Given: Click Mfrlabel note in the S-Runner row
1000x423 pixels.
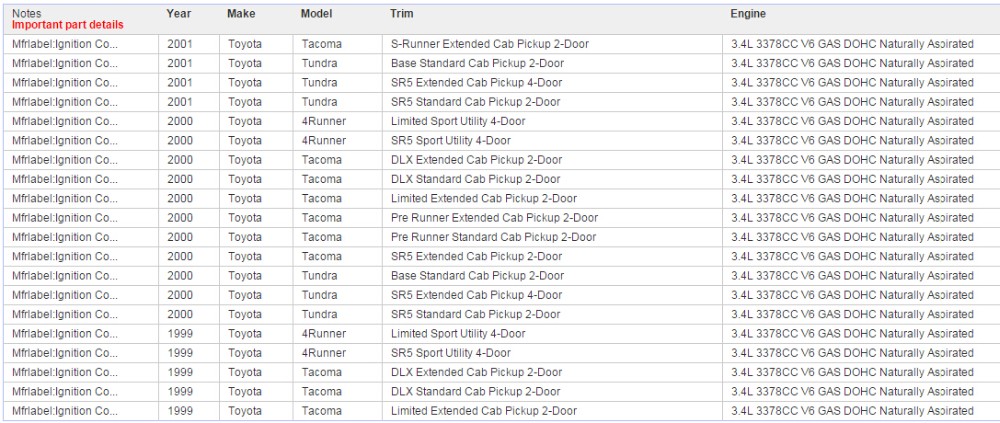Looking at the screenshot, I should tap(65, 44).
